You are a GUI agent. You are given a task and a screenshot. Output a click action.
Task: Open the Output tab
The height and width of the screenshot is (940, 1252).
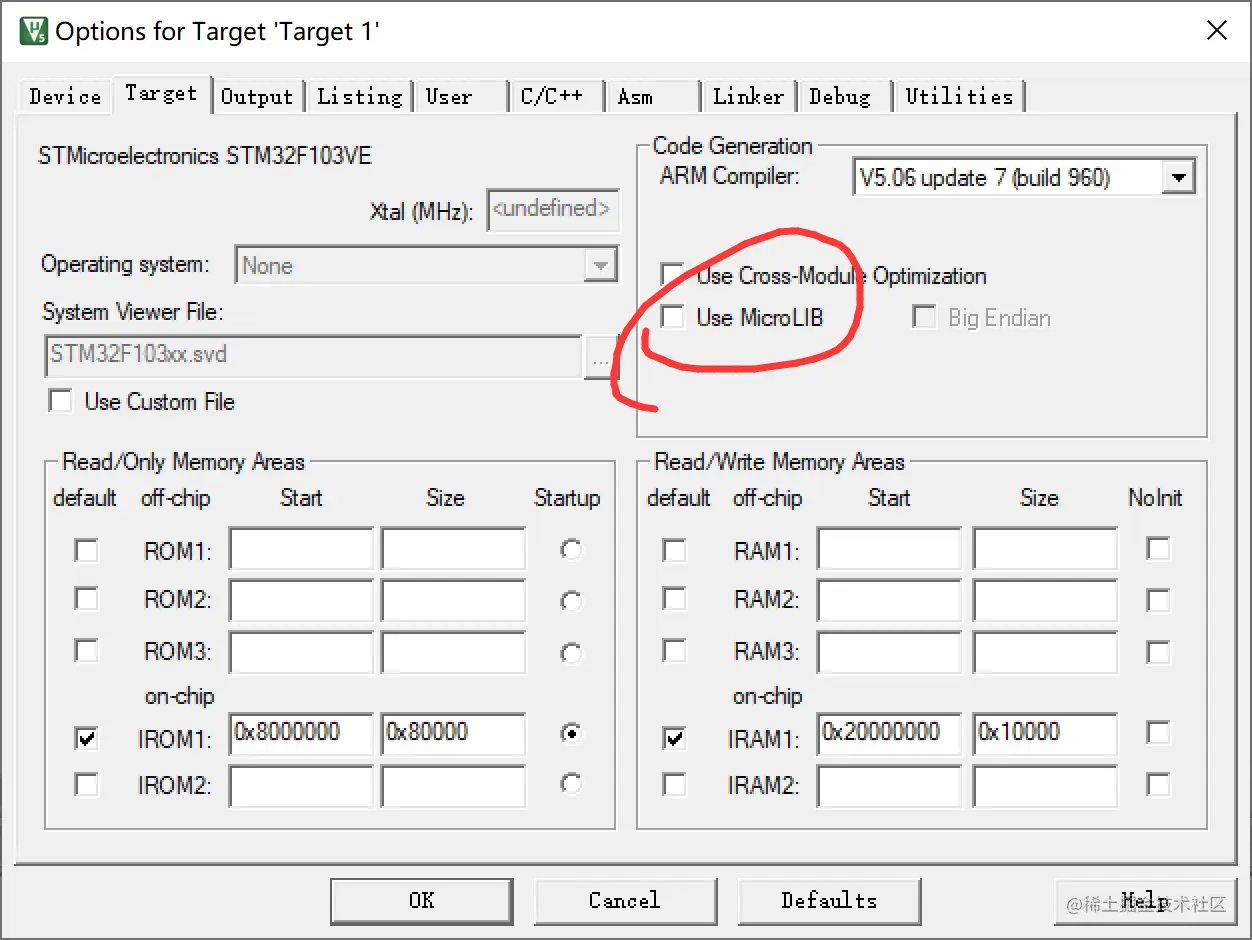coord(257,96)
